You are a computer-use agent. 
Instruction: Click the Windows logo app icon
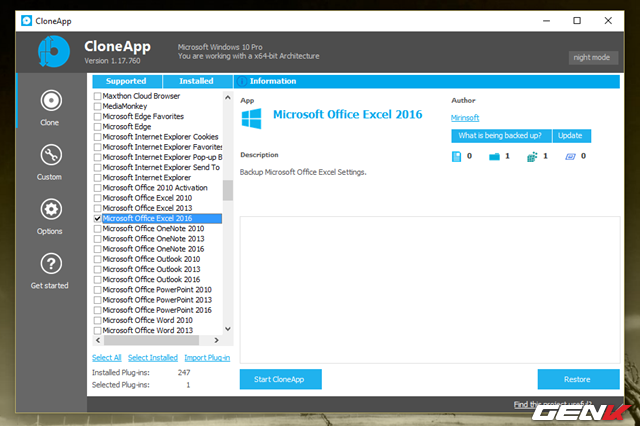251,118
